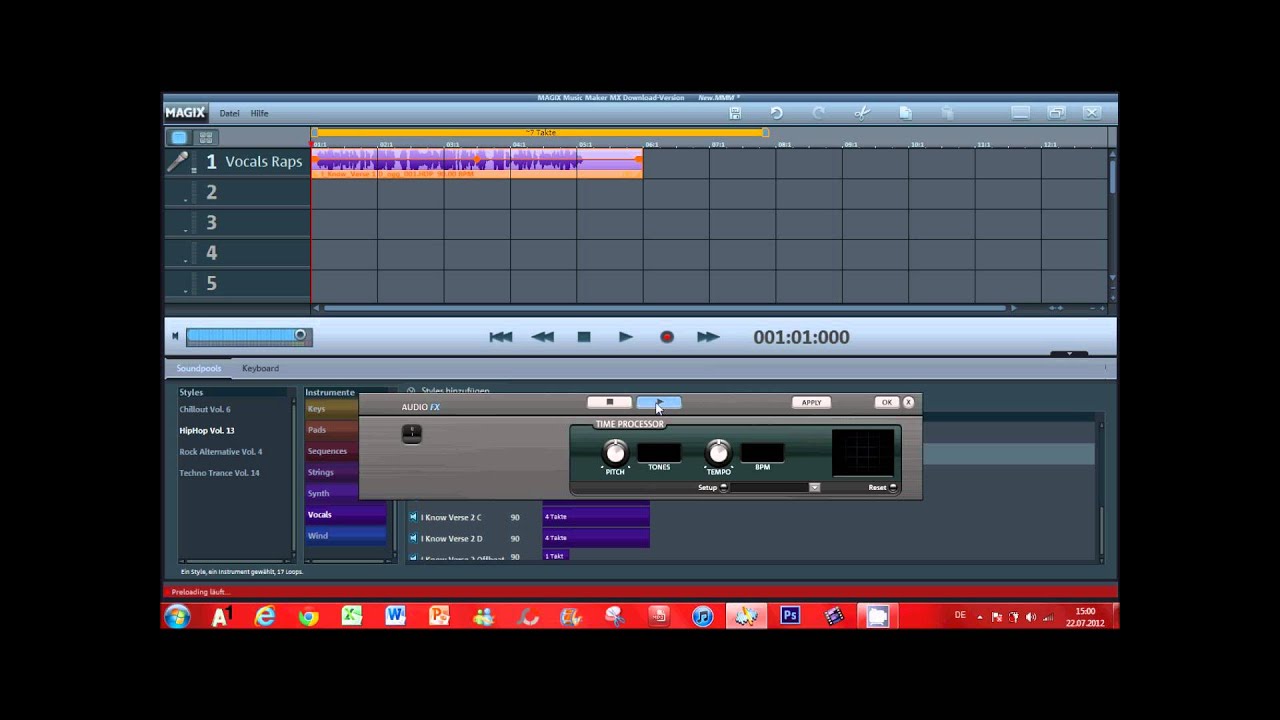Choose the Pads instrument category

pos(331,430)
